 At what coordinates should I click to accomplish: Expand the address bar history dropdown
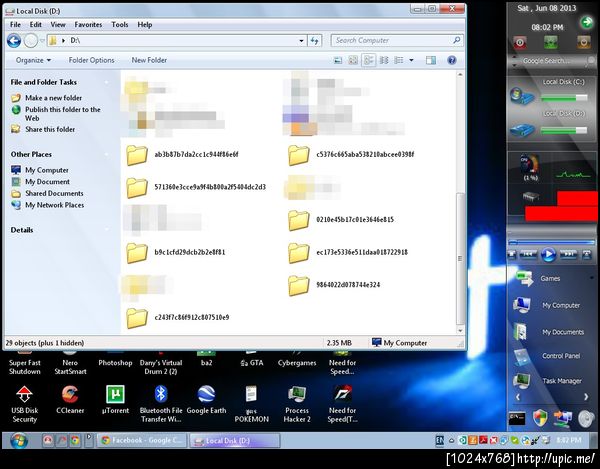[302, 41]
